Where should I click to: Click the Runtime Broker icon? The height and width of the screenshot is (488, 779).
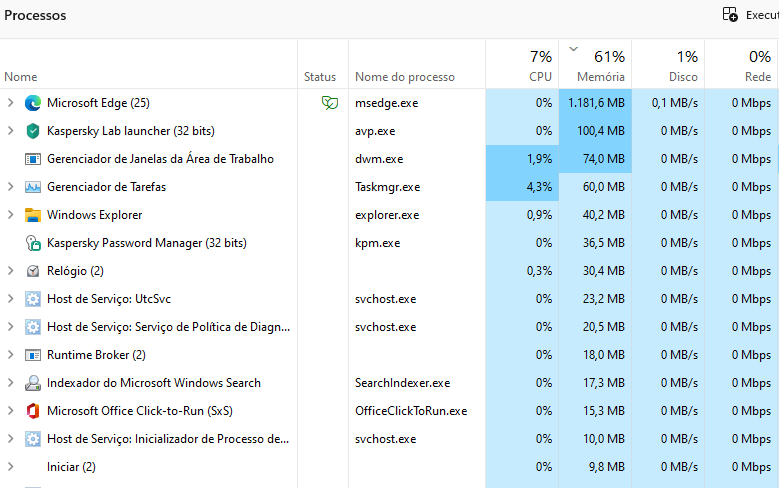pos(33,355)
